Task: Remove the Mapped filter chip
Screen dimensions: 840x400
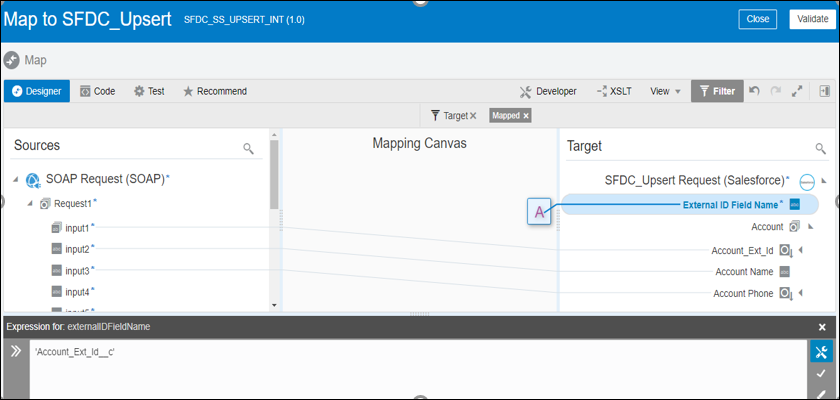Action: pyautogui.click(x=526, y=116)
